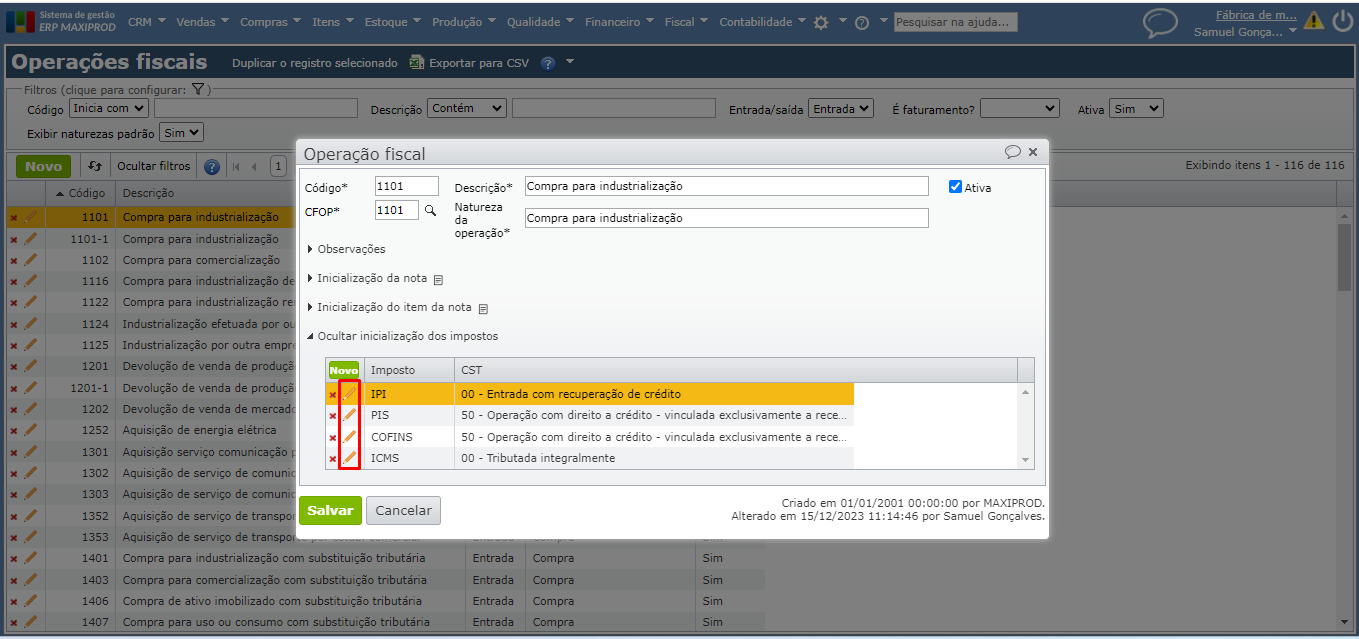
Task: Open the help question mark menu
Action: (x=861, y=22)
